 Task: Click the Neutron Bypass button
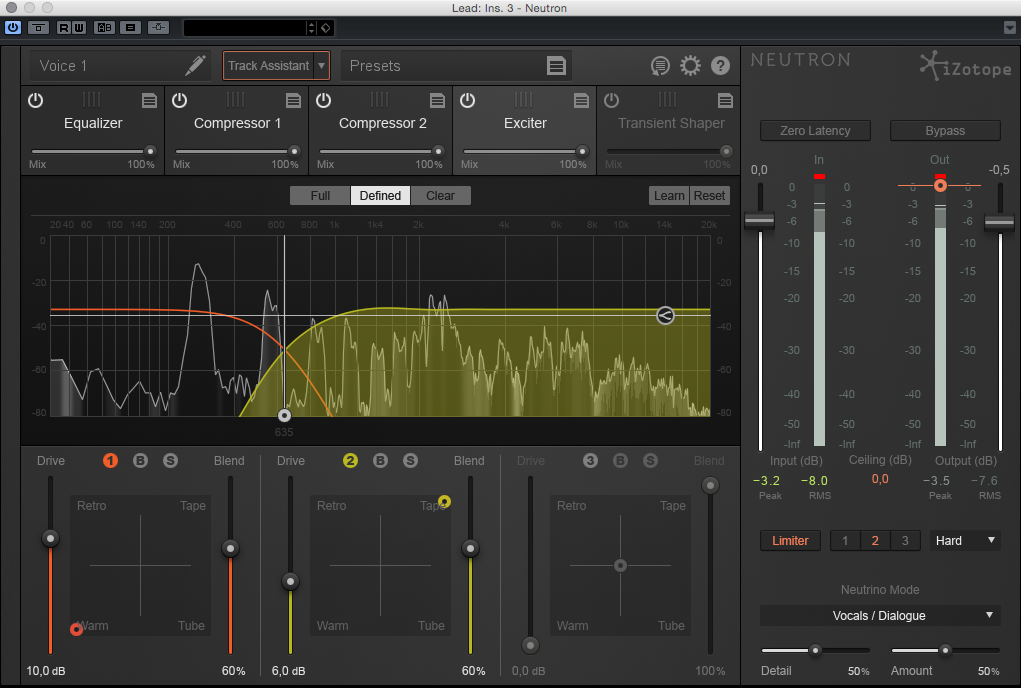tap(945, 130)
